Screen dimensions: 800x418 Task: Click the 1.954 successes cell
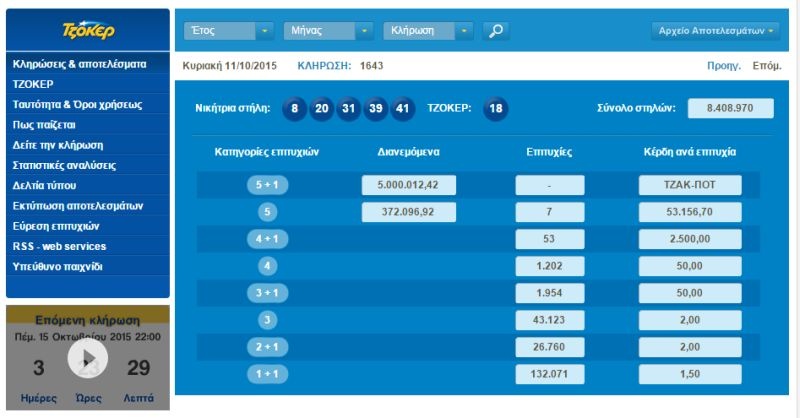tap(549, 293)
